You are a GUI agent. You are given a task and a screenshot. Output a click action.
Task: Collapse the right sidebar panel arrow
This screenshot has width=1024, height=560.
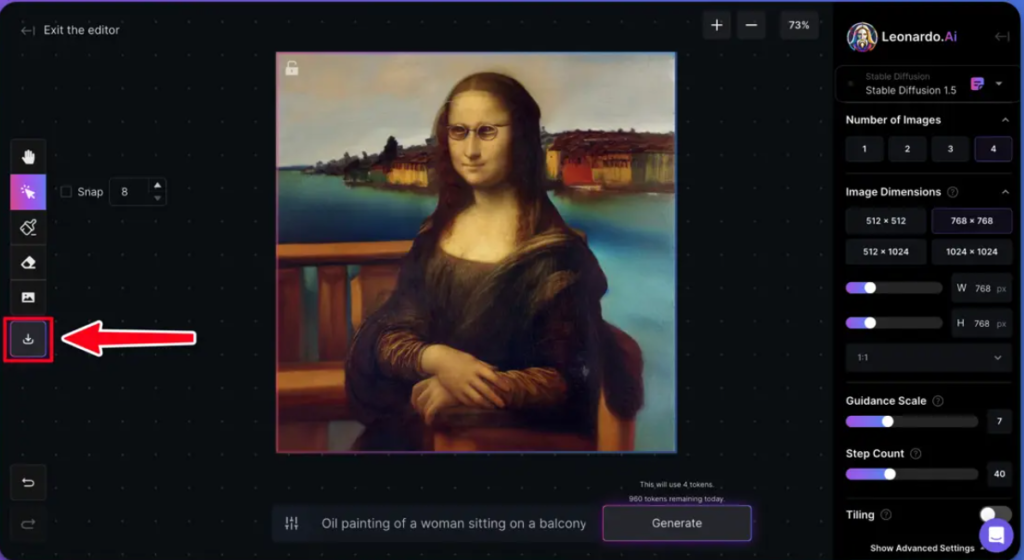click(x=1002, y=37)
